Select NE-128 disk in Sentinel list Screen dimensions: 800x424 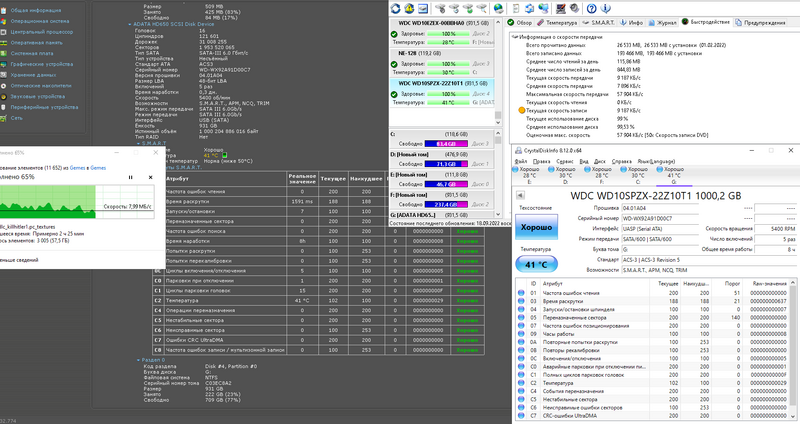442,62
